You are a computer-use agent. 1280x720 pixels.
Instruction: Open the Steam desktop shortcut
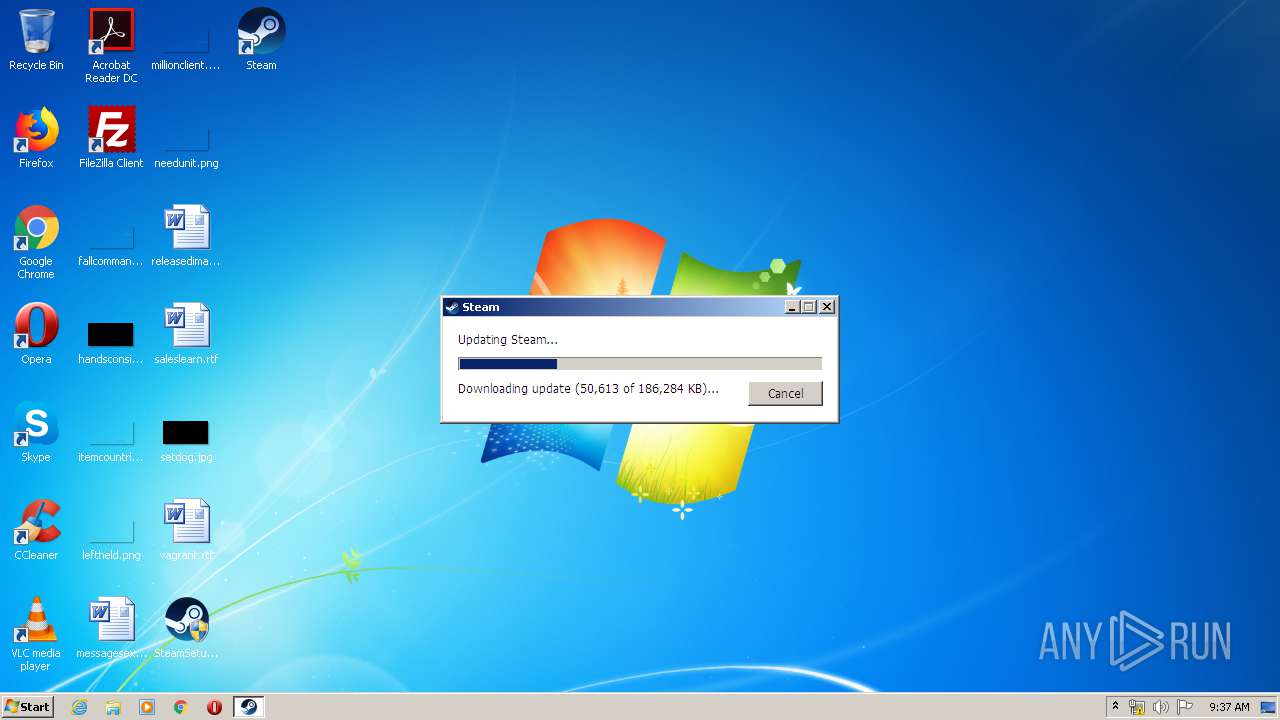(261, 40)
